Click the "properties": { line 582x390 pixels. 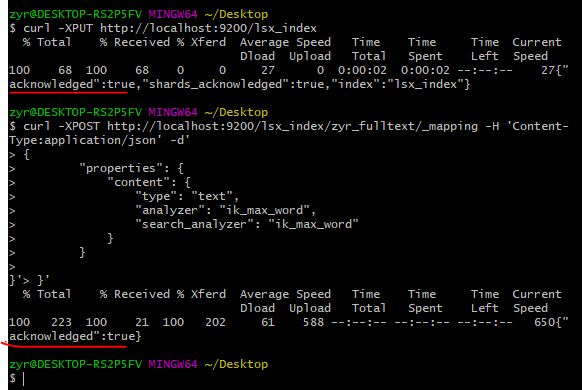coord(131,168)
